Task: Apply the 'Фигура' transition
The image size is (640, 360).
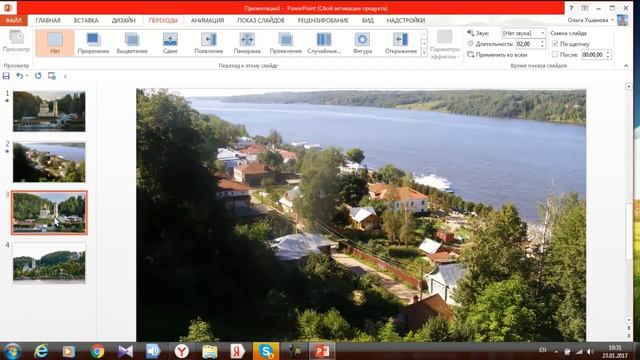Action: 362,43
